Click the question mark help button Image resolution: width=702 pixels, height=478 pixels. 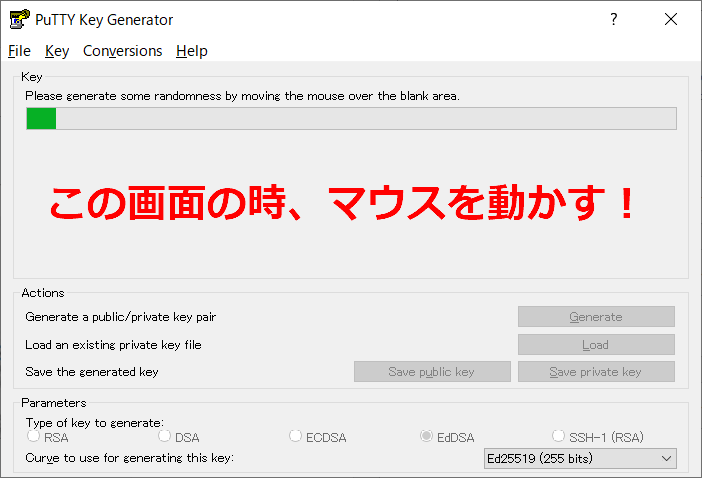(x=613, y=19)
